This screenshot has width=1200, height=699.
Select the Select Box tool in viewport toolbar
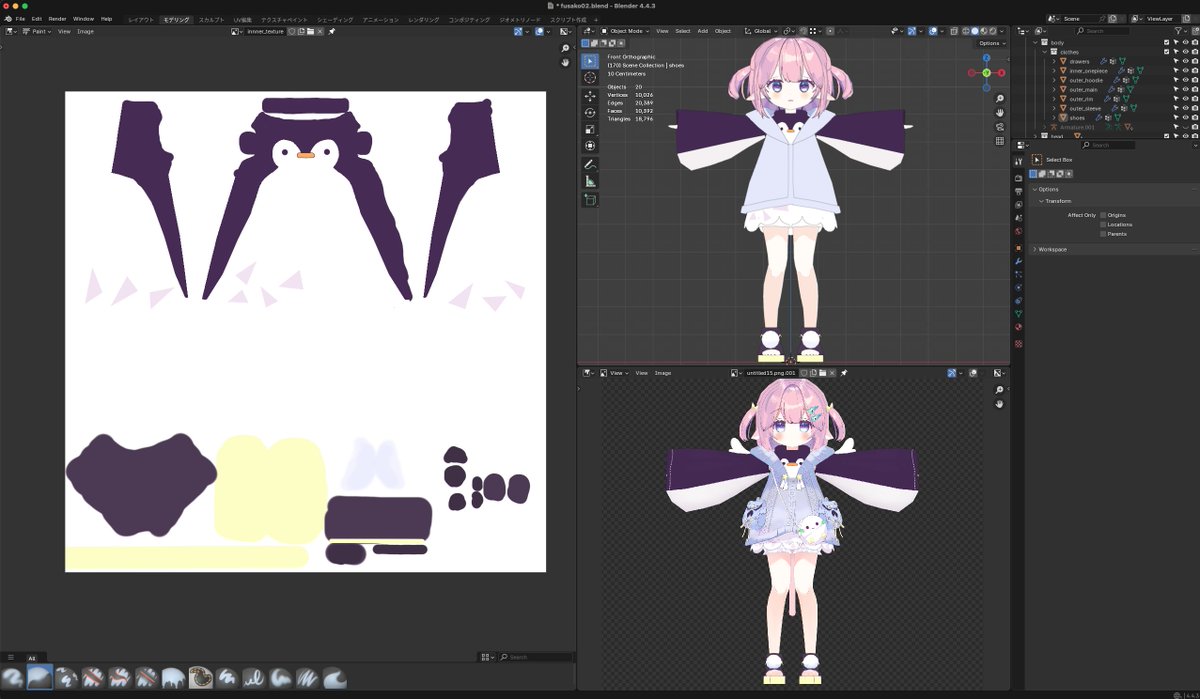coord(590,61)
